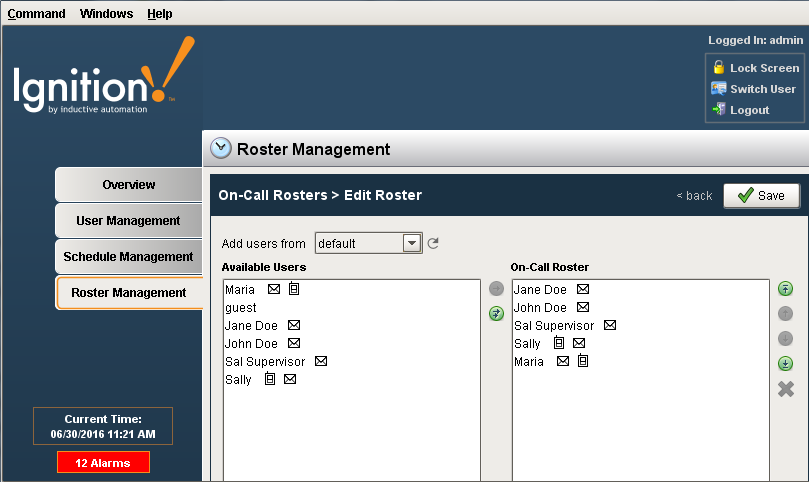The image size is (809, 482).
Task: Click the Ignition logo
Action: [x=104, y=75]
